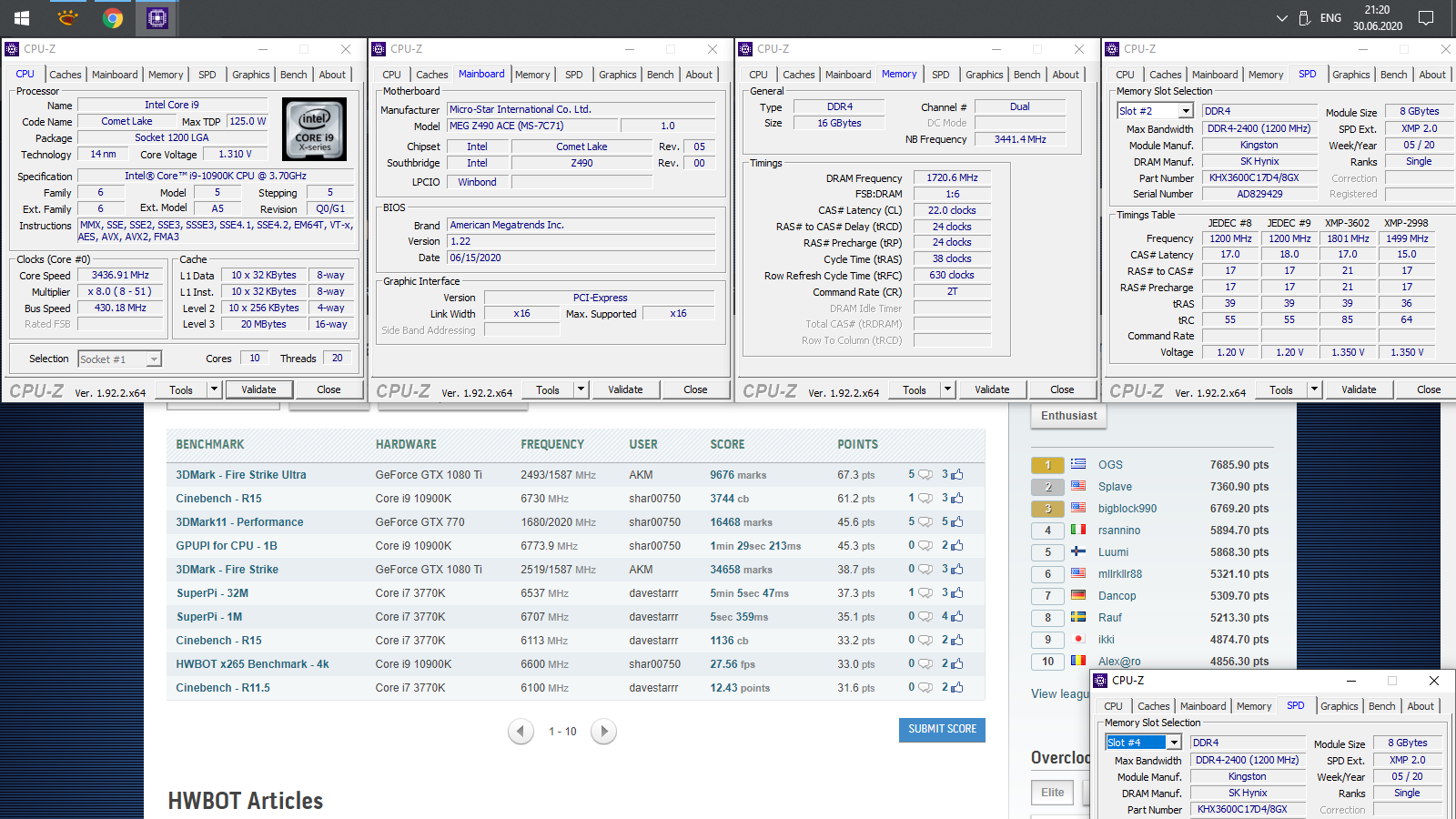Image resolution: width=1456 pixels, height=819 pixels.
Task: Open the 3DMark - Fire Strike Ultra link
Action: 241,475
